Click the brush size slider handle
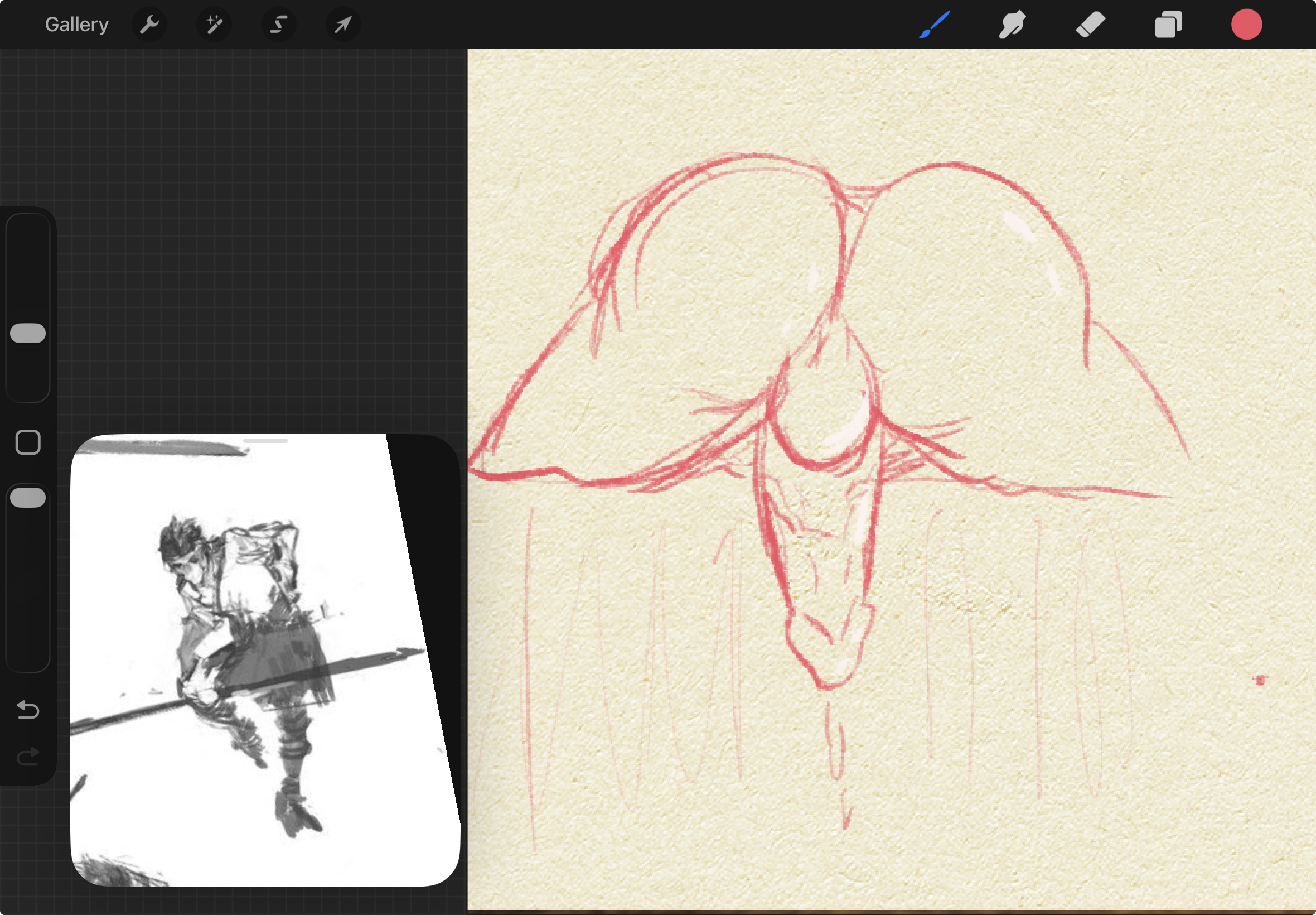 coord(28,333)
